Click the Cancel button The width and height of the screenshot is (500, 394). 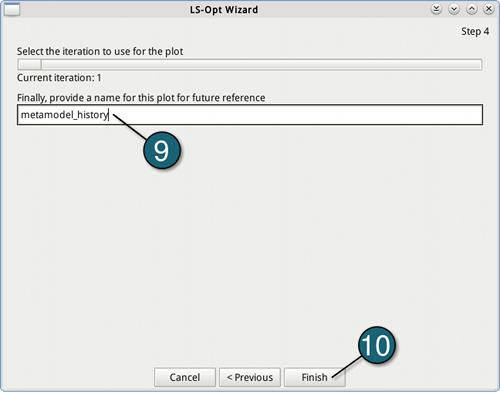(x=185, y=377)
